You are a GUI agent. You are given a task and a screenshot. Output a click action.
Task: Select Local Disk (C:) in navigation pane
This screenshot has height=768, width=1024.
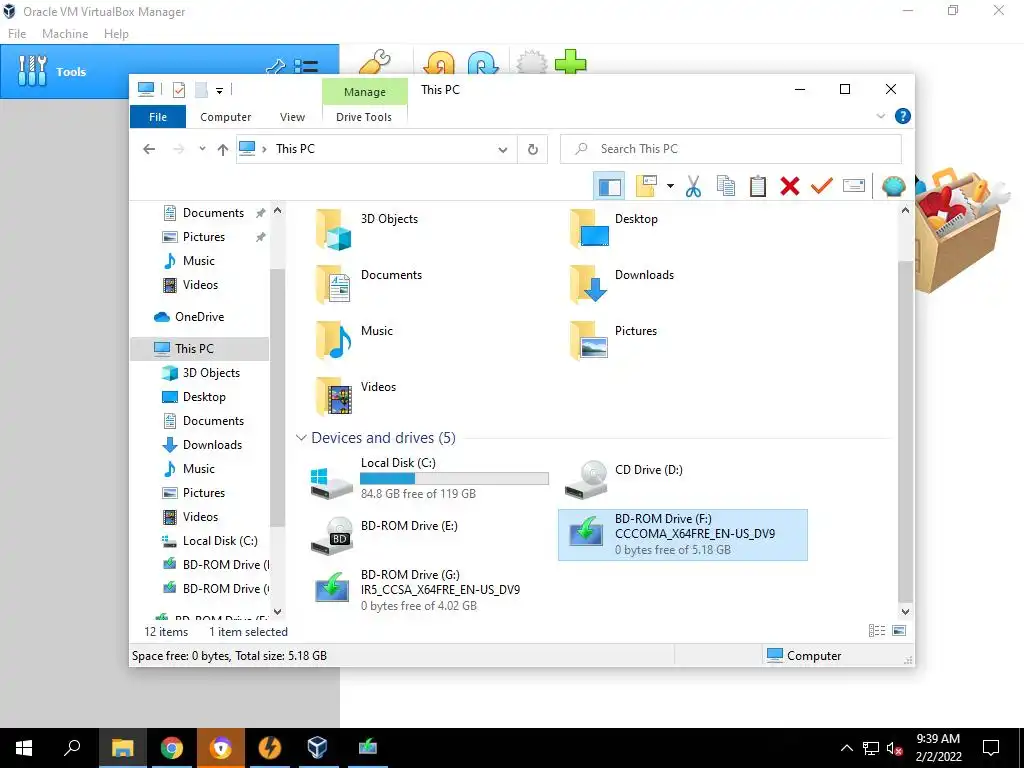coord(220,541)
